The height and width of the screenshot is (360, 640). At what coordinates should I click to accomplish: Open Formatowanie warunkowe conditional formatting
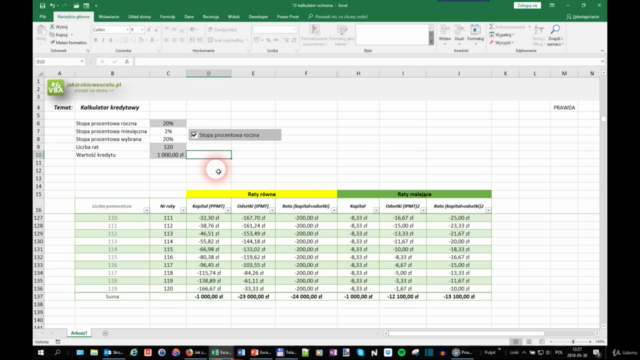point(314,35)
